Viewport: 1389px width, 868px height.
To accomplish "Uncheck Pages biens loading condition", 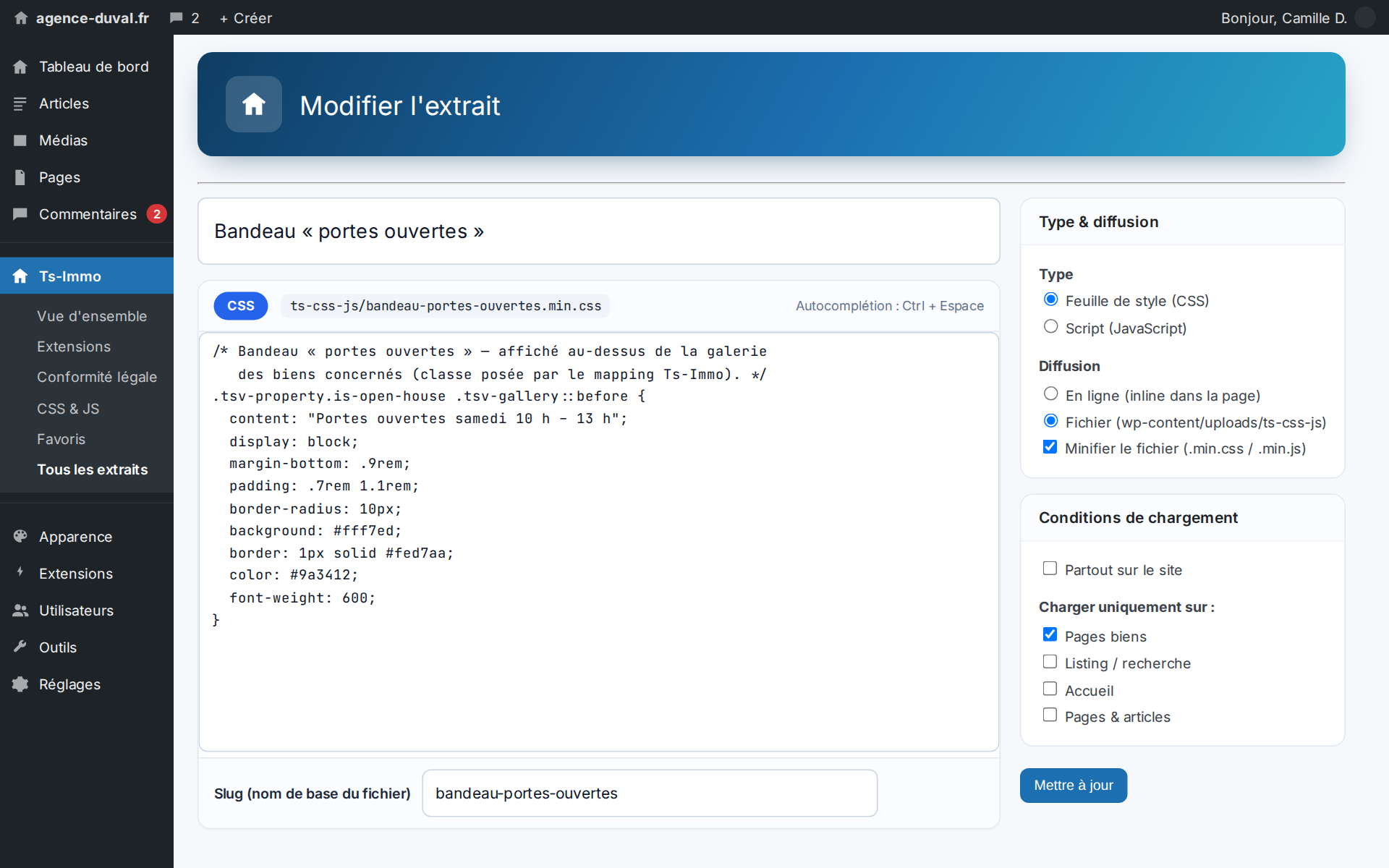I will click(x=1050, y=635).
